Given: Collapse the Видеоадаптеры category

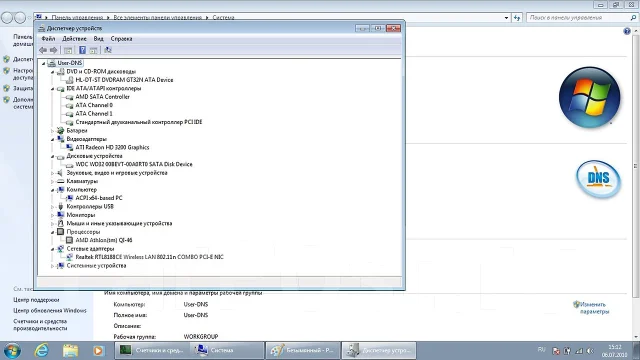Looking at the screenshot, I should point(53,139).
